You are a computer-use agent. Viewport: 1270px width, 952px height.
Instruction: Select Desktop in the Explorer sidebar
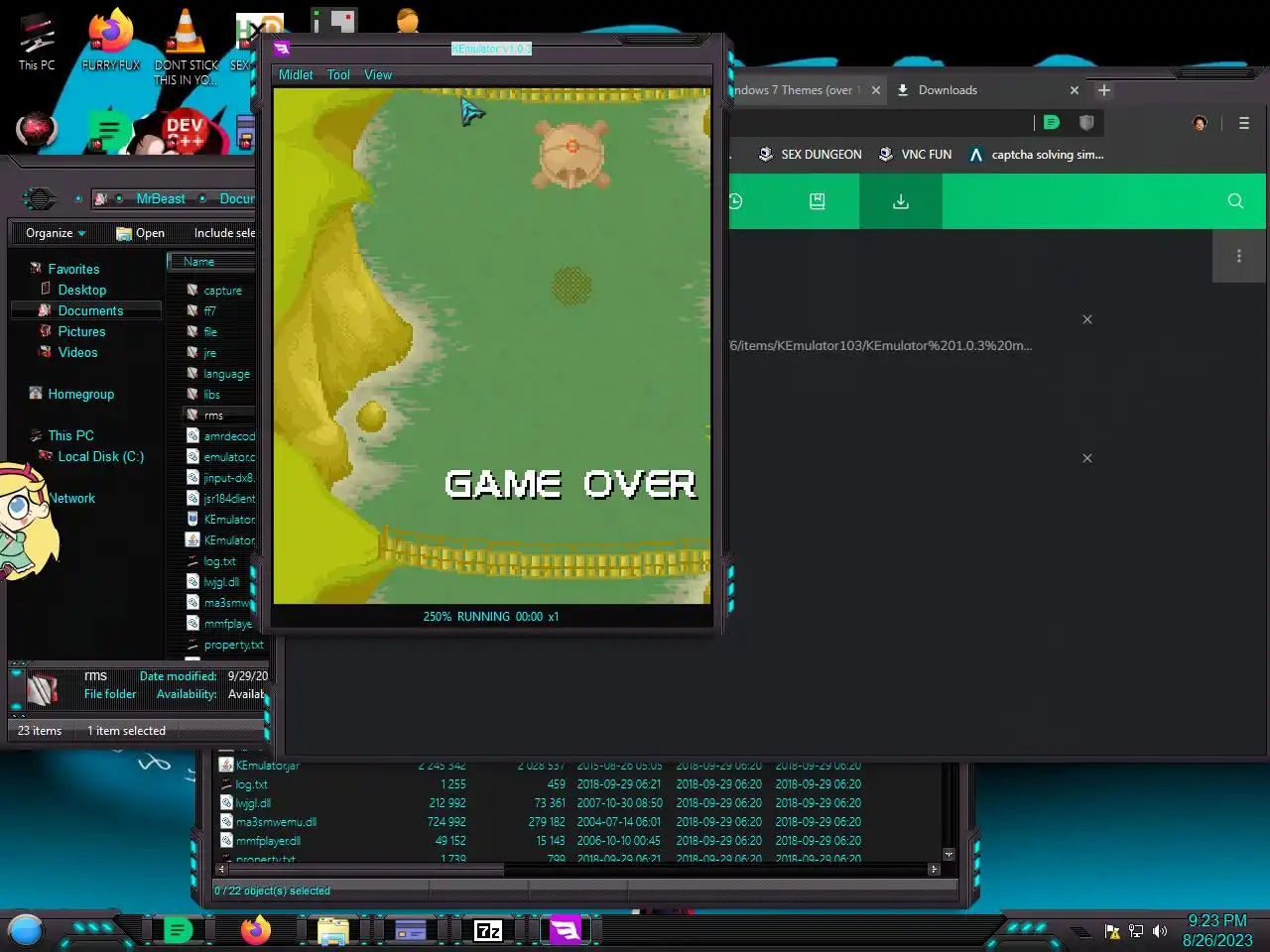[x=81, y=290]
